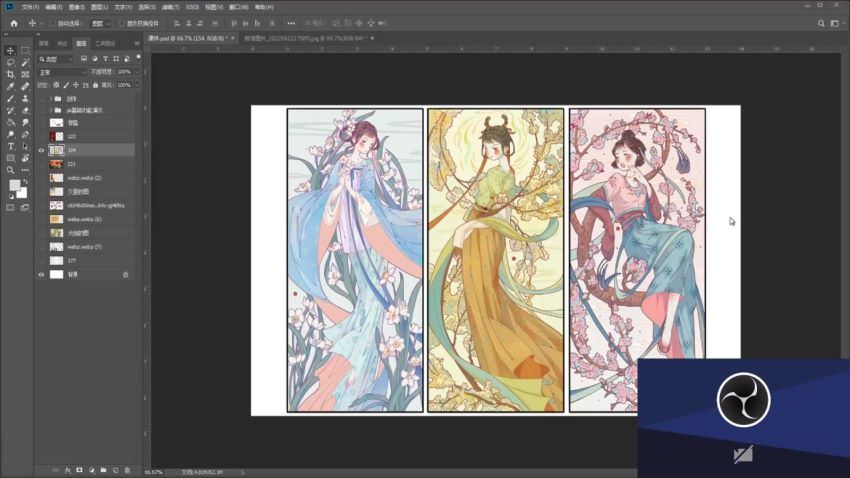Screen dimensions: 850x478
Task: Click the add layer mask icon
Action: [x=79, y=470]
